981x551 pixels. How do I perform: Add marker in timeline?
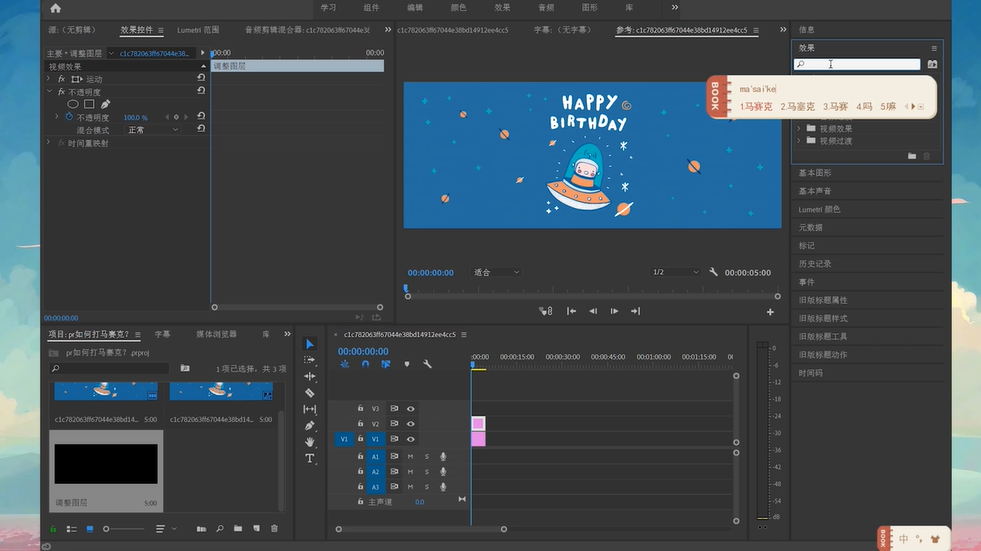[x=407, y=364]
